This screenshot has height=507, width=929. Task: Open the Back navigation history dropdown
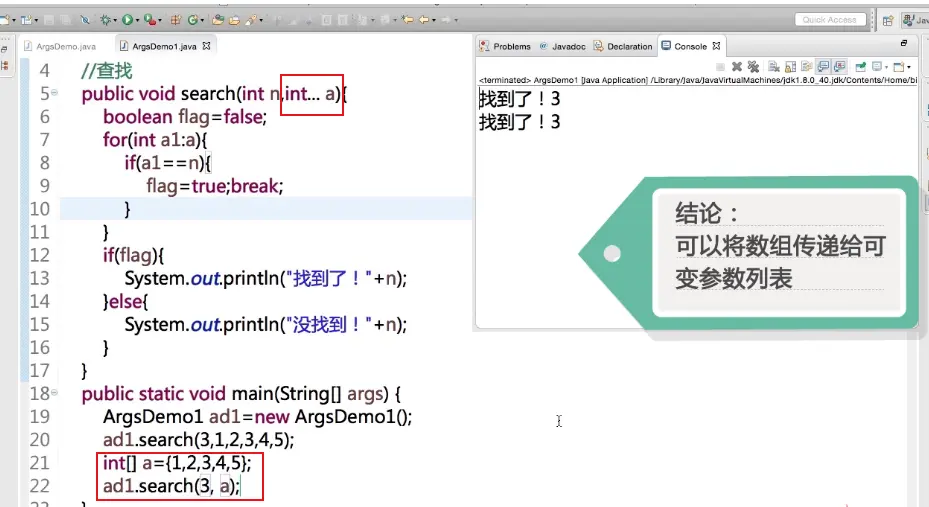coord(434,21)
